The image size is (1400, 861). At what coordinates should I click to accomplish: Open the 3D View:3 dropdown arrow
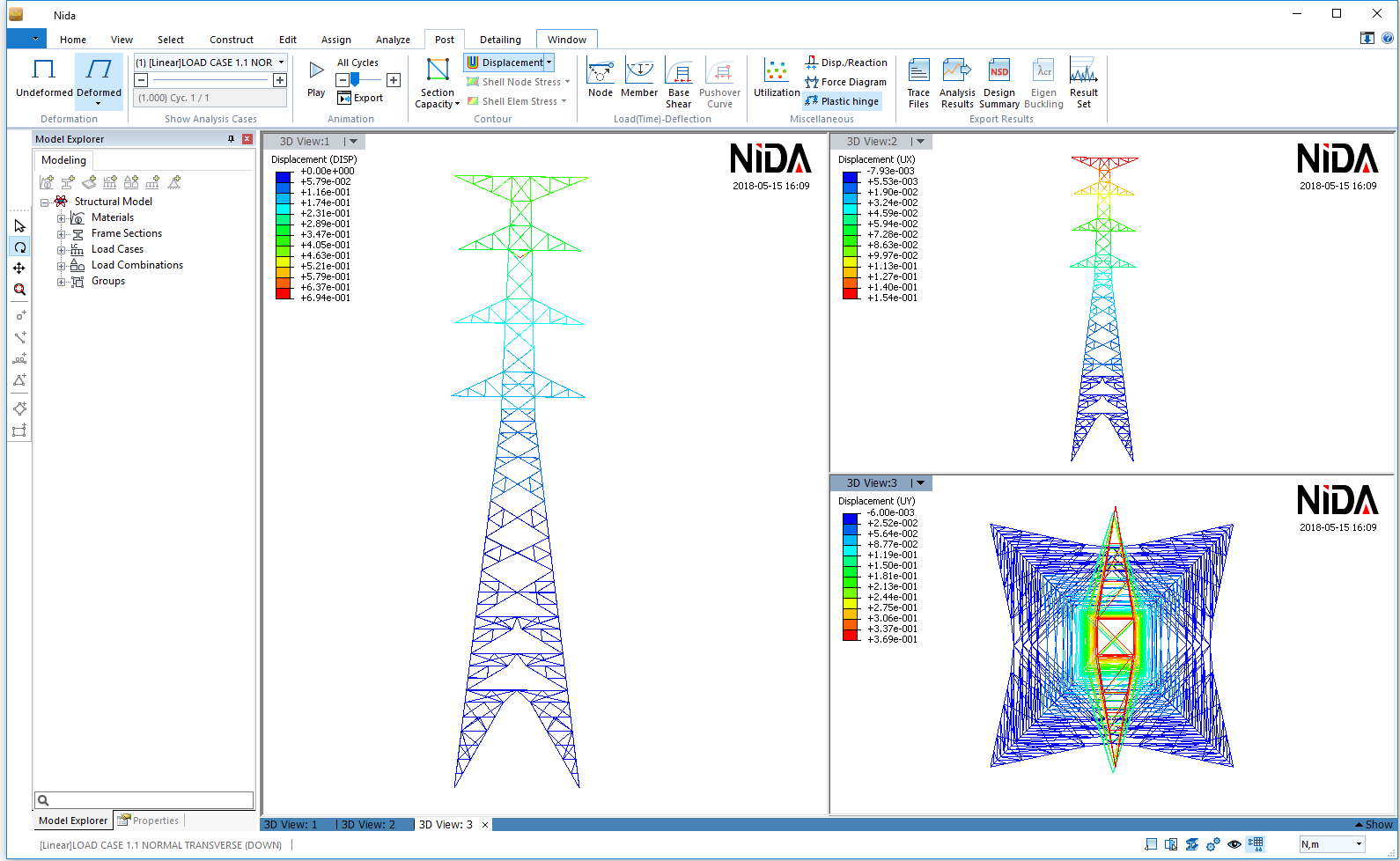(920, 483)
